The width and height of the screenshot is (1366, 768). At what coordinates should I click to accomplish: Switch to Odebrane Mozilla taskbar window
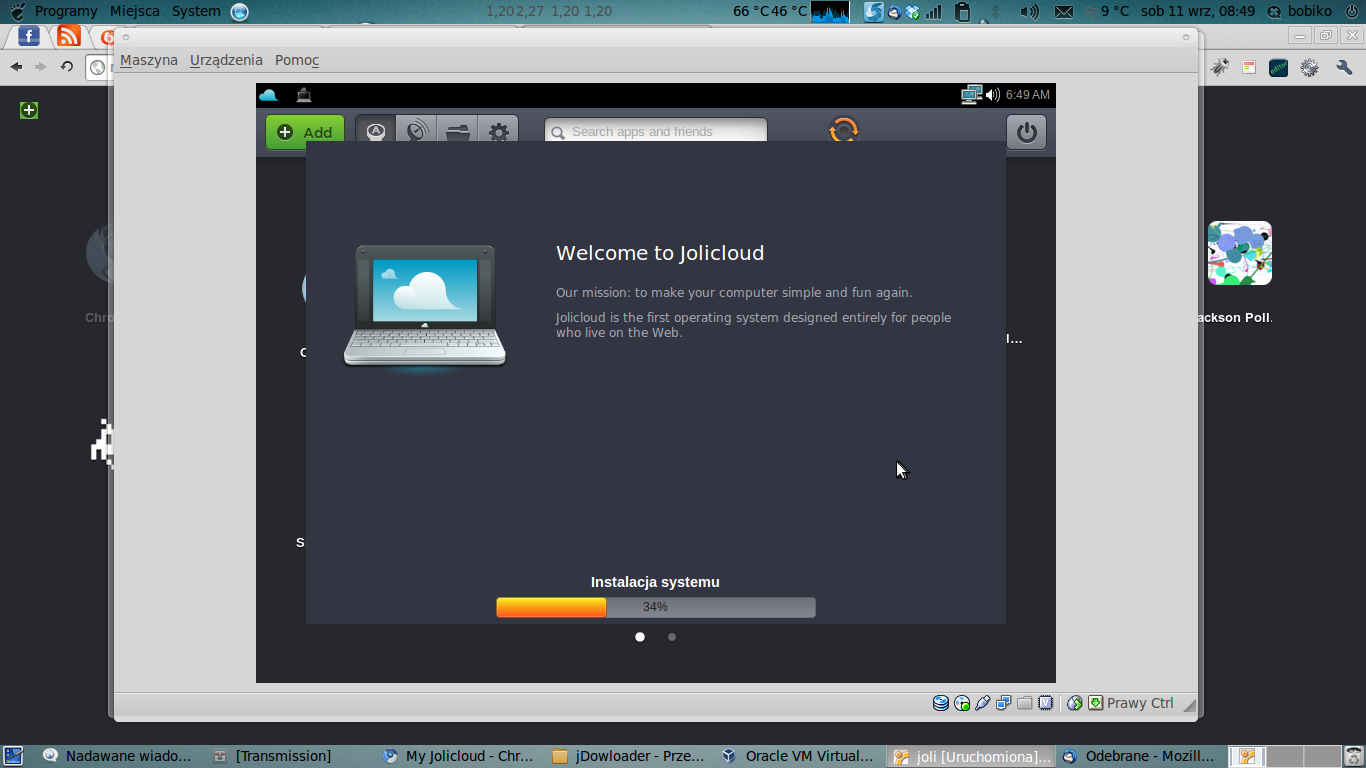click(1139, 757)
